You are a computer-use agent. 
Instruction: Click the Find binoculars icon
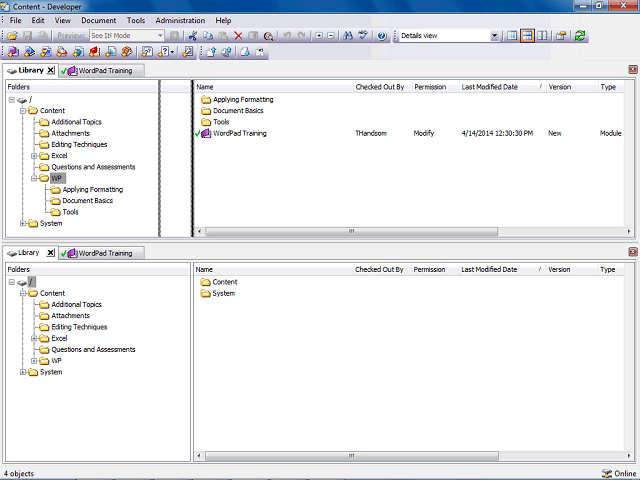click(x=348, y=36)
